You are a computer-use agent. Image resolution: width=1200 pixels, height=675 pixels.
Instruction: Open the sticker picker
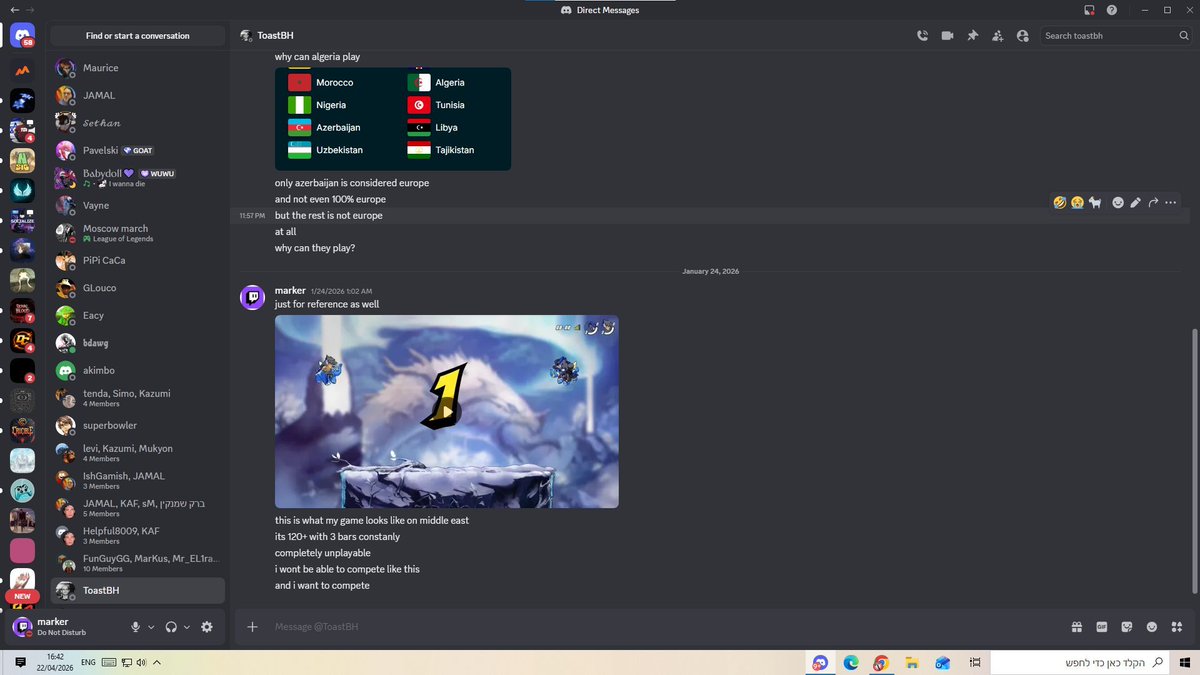1127,627
